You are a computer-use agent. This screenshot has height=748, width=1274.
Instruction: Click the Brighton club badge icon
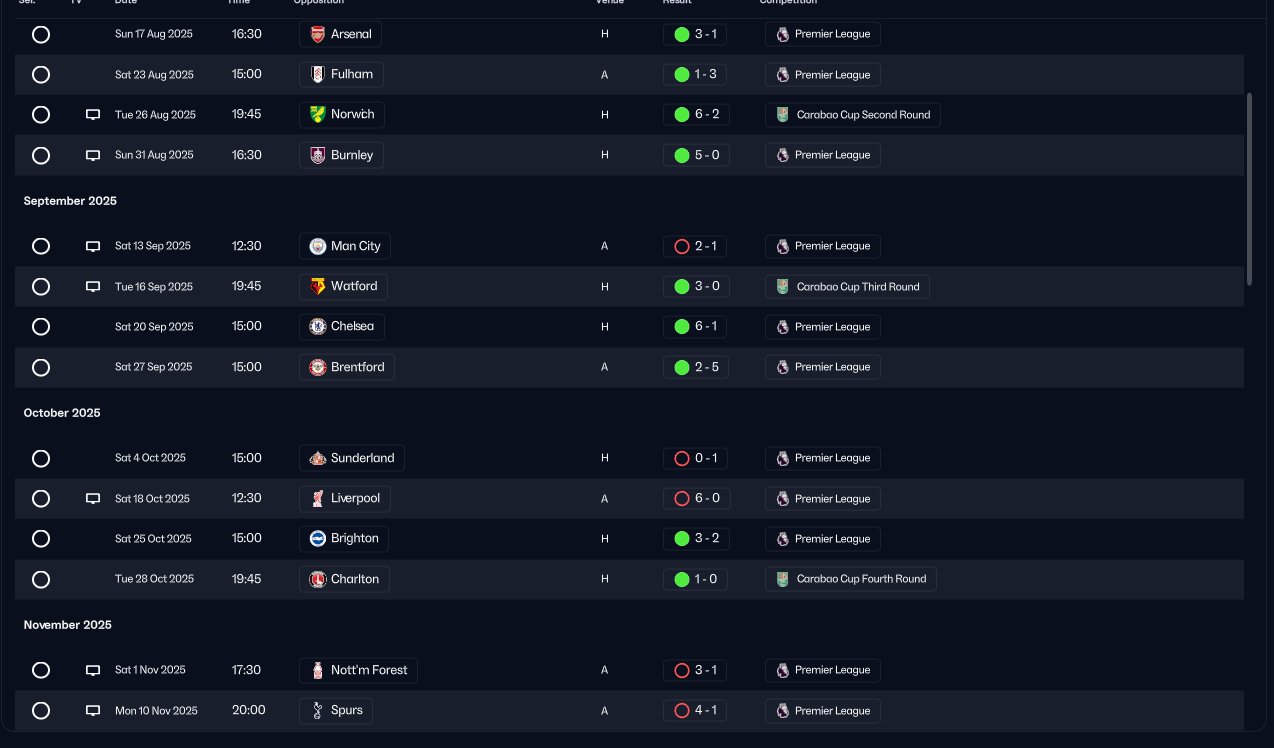pyautogui.click(x=317, y=539)
